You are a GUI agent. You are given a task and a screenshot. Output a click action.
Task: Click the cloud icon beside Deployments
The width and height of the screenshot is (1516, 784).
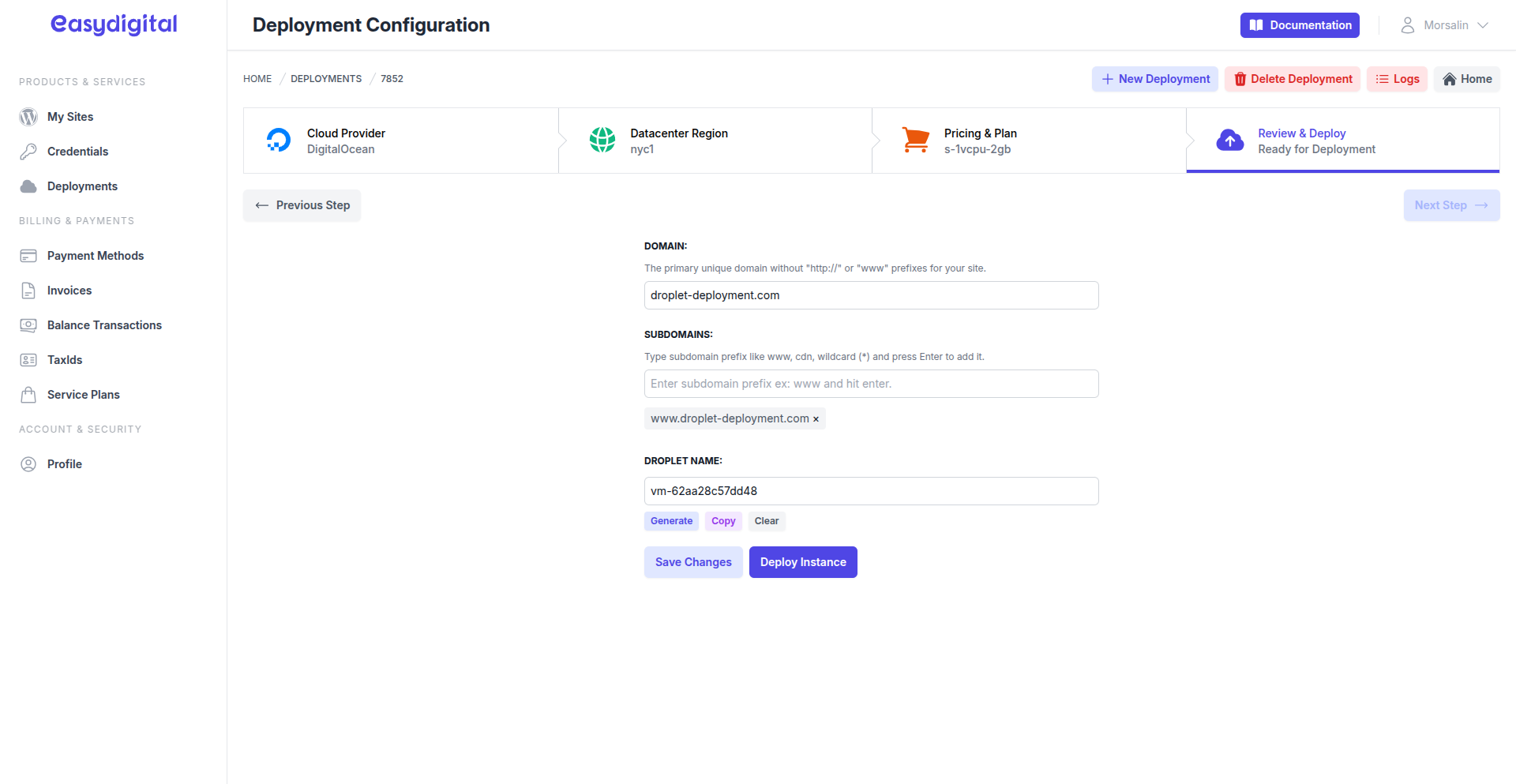[x=28, y=186]
